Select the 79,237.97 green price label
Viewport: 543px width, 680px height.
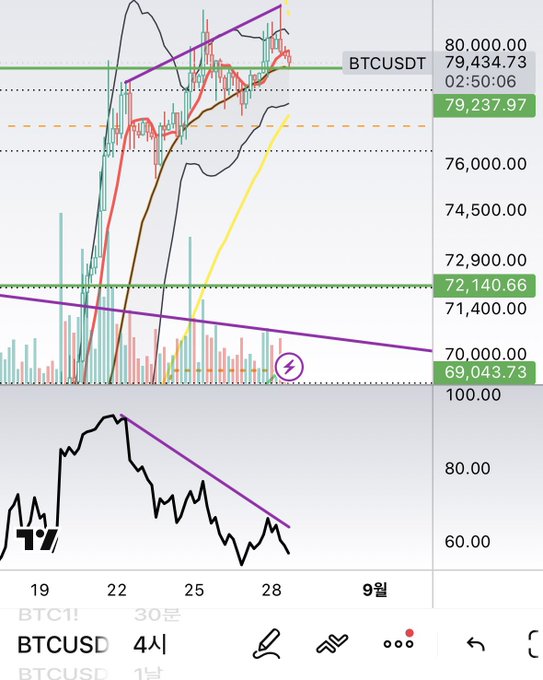484,105
